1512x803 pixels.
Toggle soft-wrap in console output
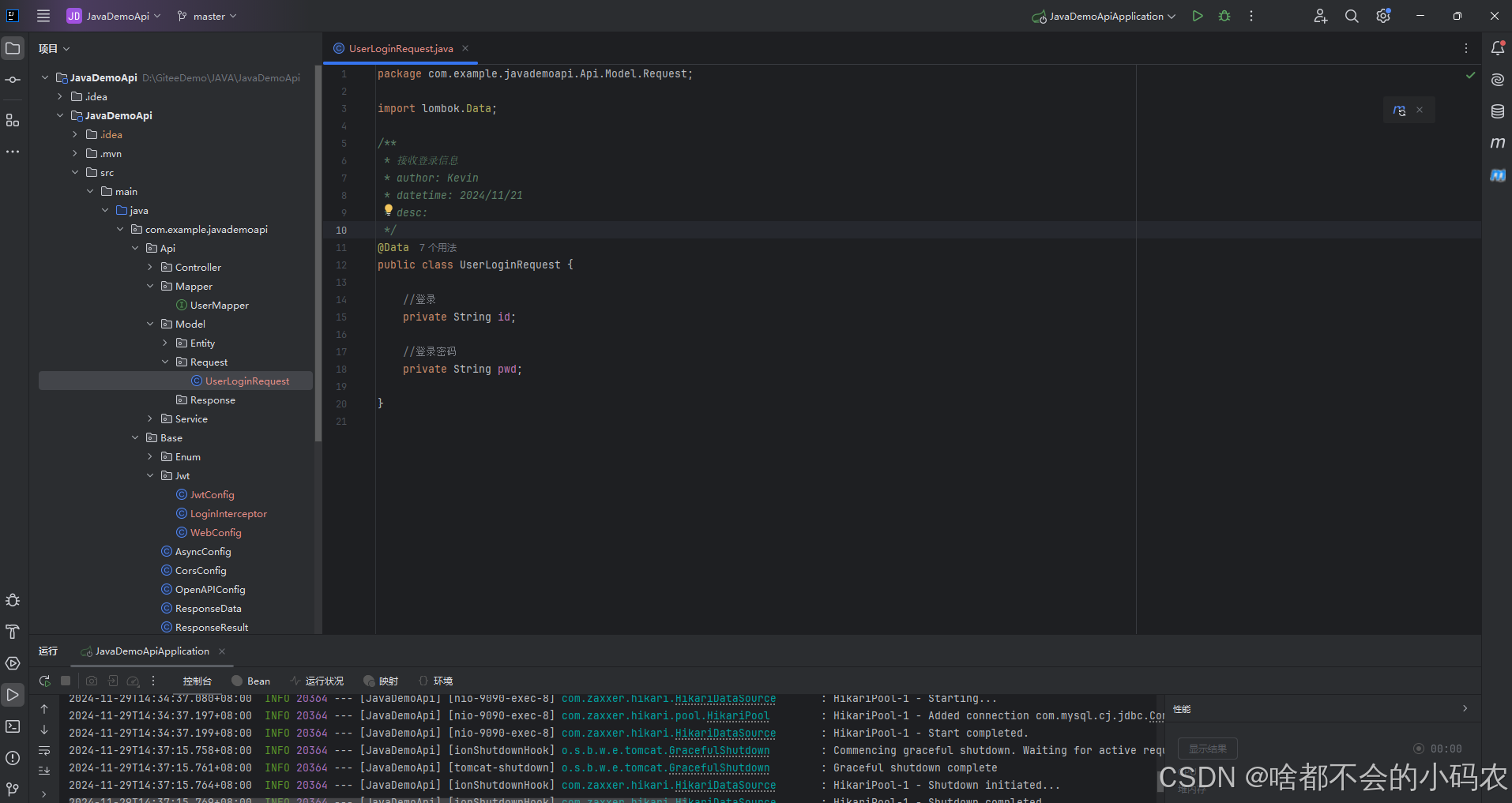(44, 750)
